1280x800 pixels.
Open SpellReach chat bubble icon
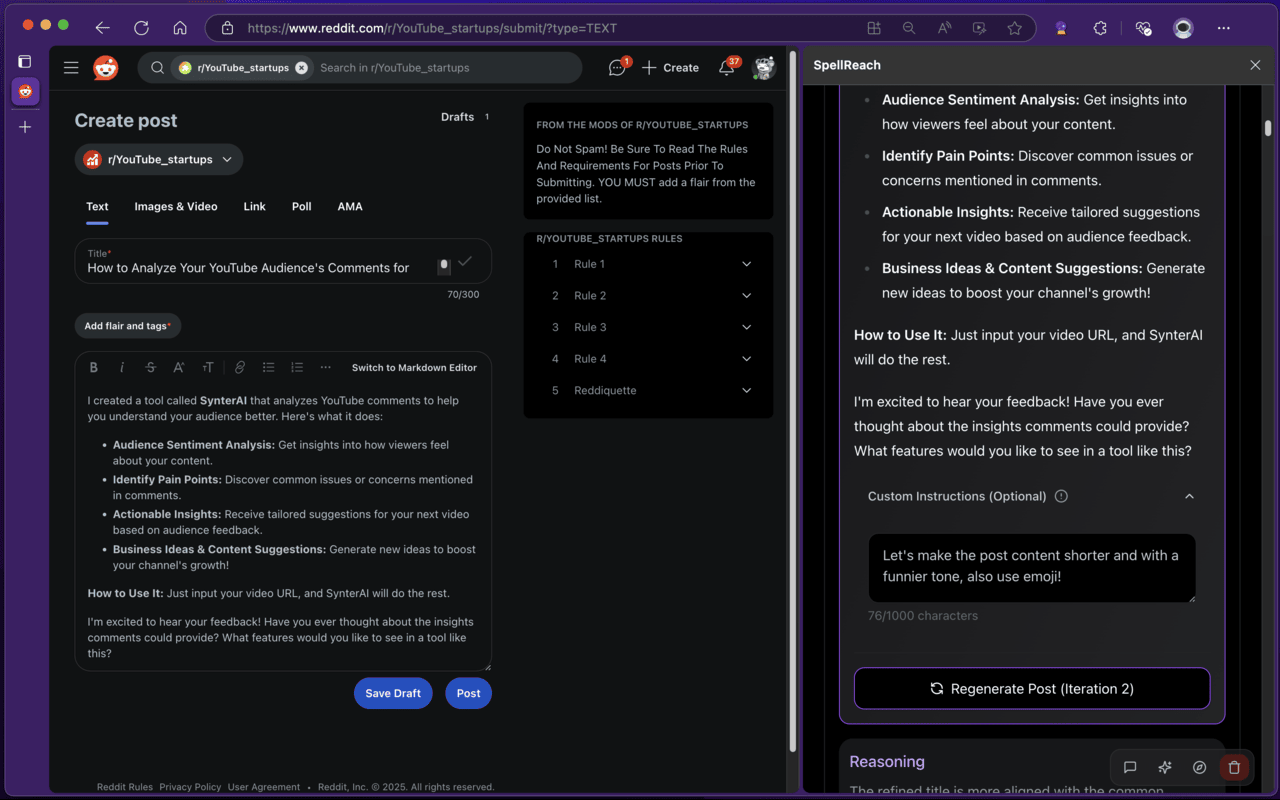1130,767
